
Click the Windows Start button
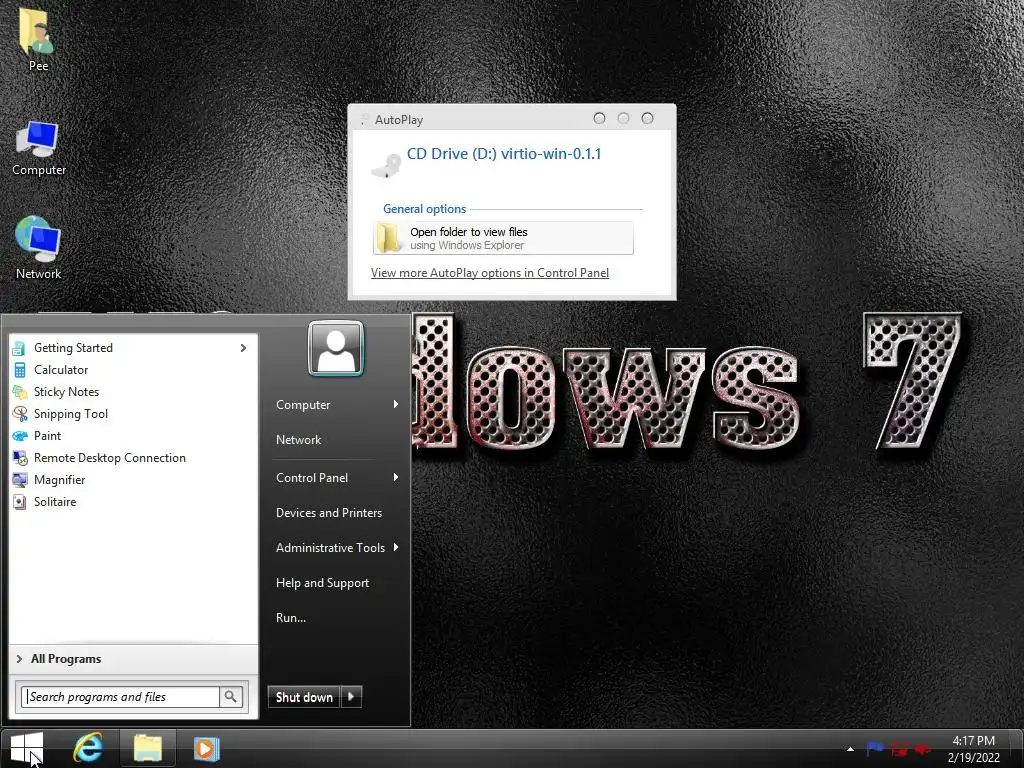point(27,748)
